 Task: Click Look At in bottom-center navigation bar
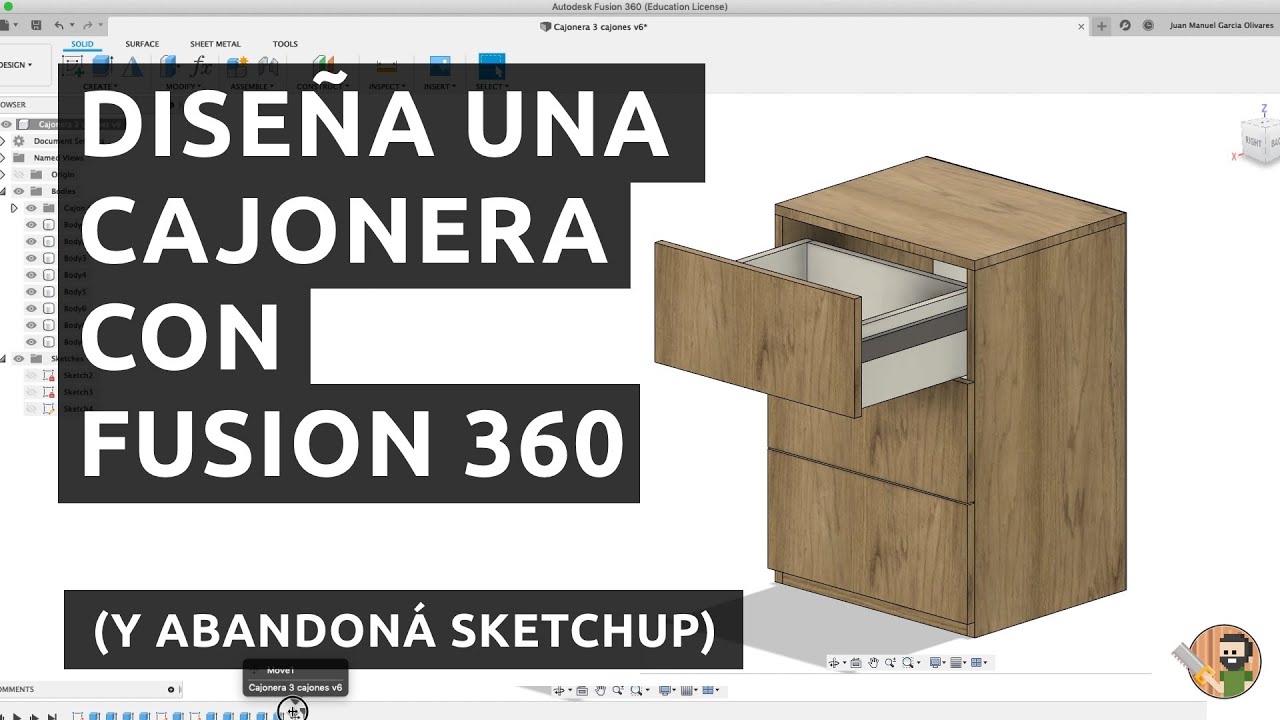(582, 690)
